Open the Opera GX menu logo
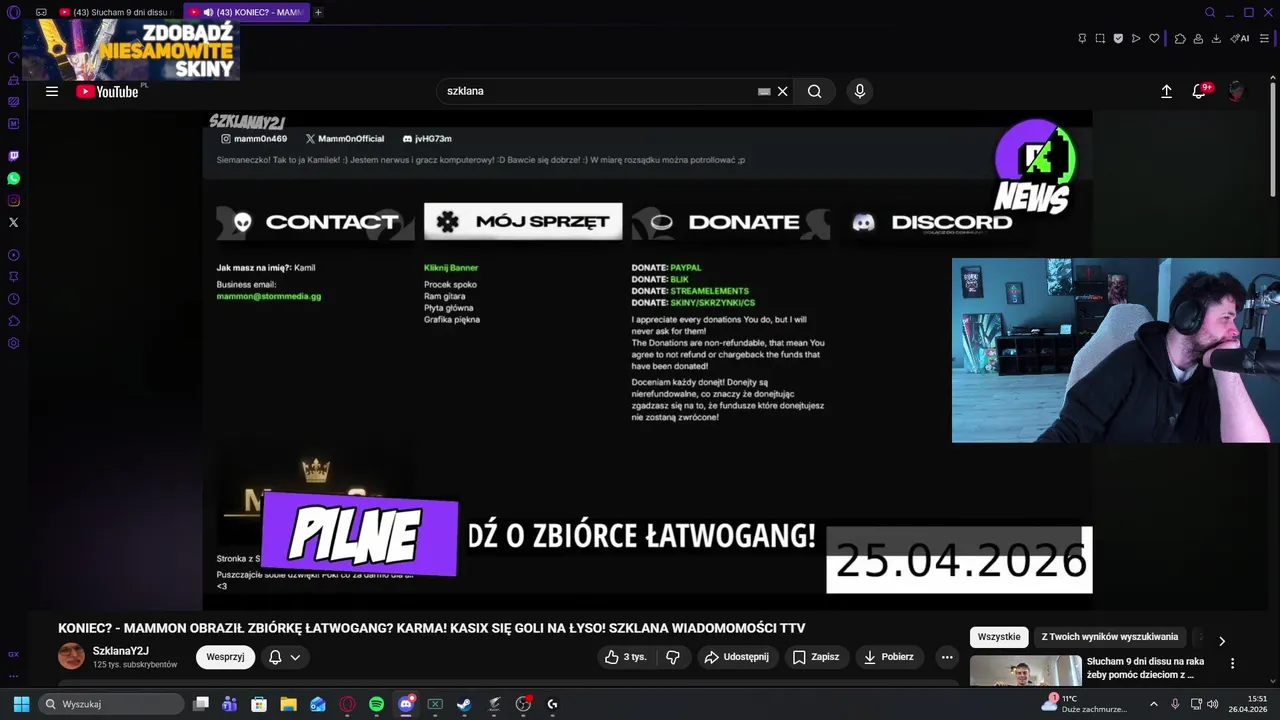Screen dimensions: 1280x720 (x=13, y=12)
